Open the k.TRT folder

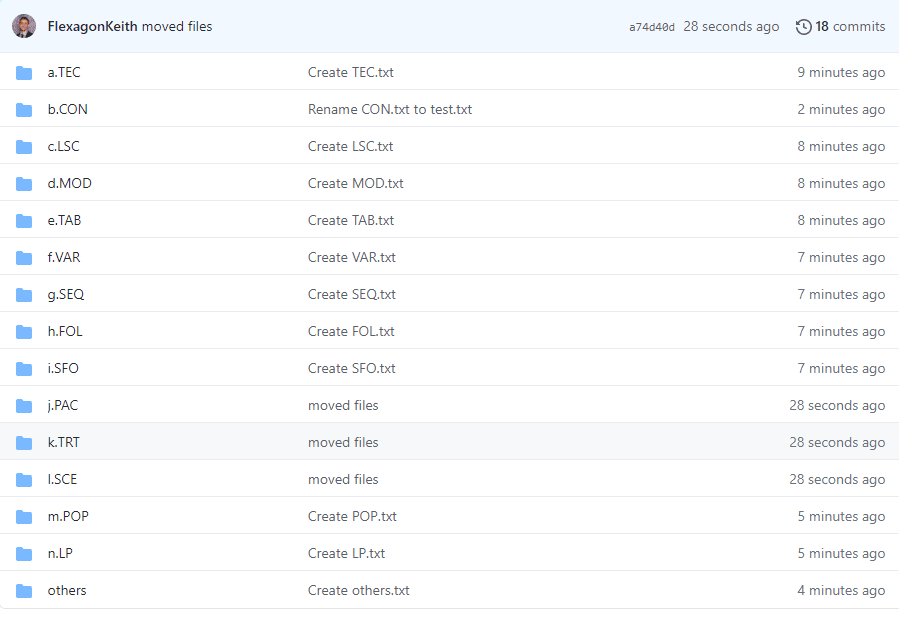[64, 442]
